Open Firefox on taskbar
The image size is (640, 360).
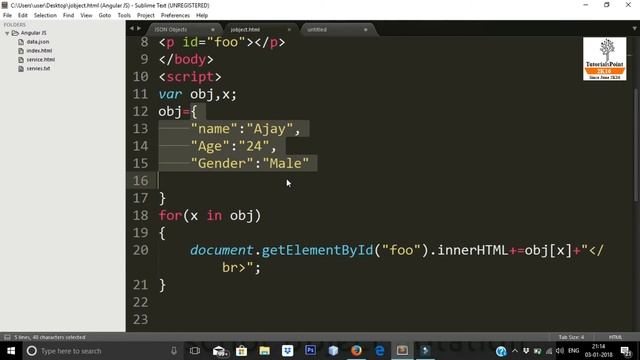[x=356, y=351]
